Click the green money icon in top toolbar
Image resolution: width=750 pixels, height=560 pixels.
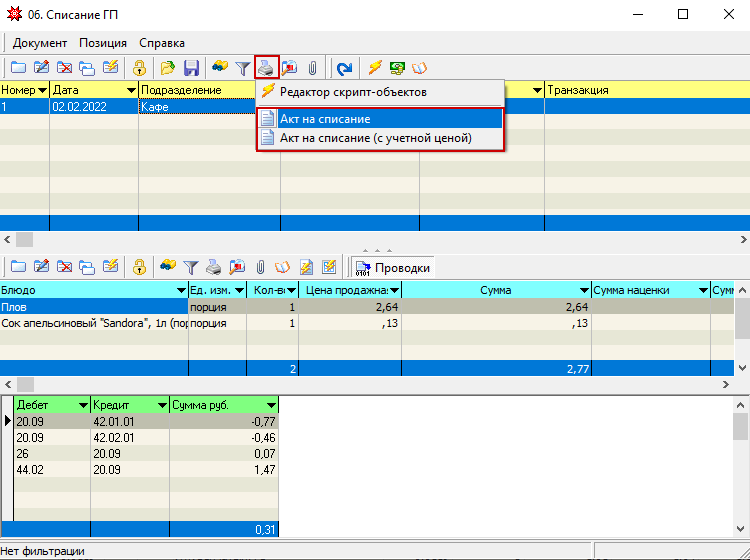coord(397,67)
